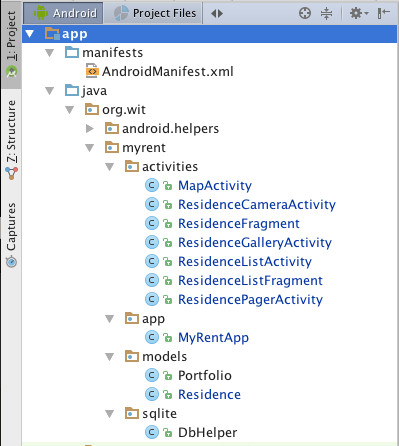The image size is (399, 446).
Task: Click the collapse all icon
Action: point(326,13)
